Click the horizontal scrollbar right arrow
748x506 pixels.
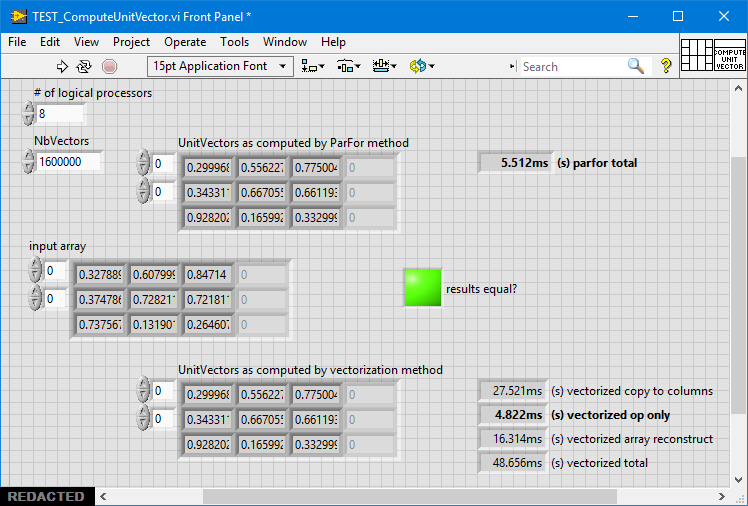point(722,496)
